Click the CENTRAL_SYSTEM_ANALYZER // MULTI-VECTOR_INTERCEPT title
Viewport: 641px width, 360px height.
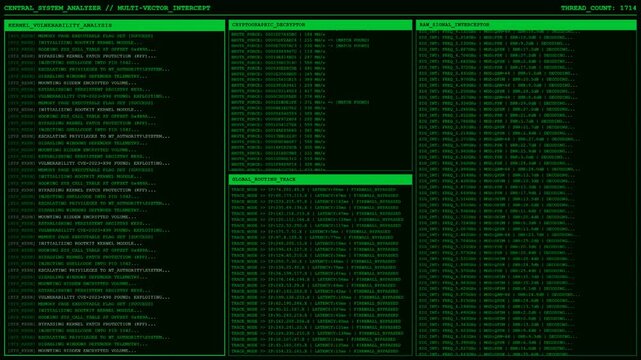(x=107, y=8)
